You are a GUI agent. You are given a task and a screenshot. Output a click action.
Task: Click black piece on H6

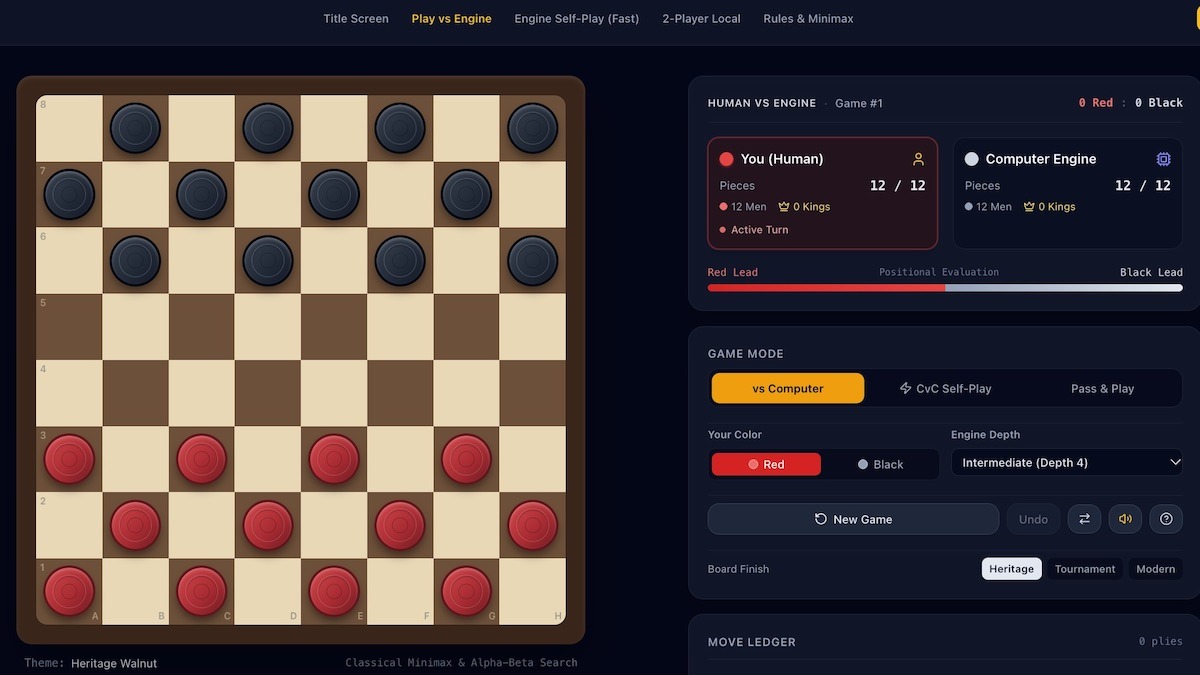pos(532,261)
